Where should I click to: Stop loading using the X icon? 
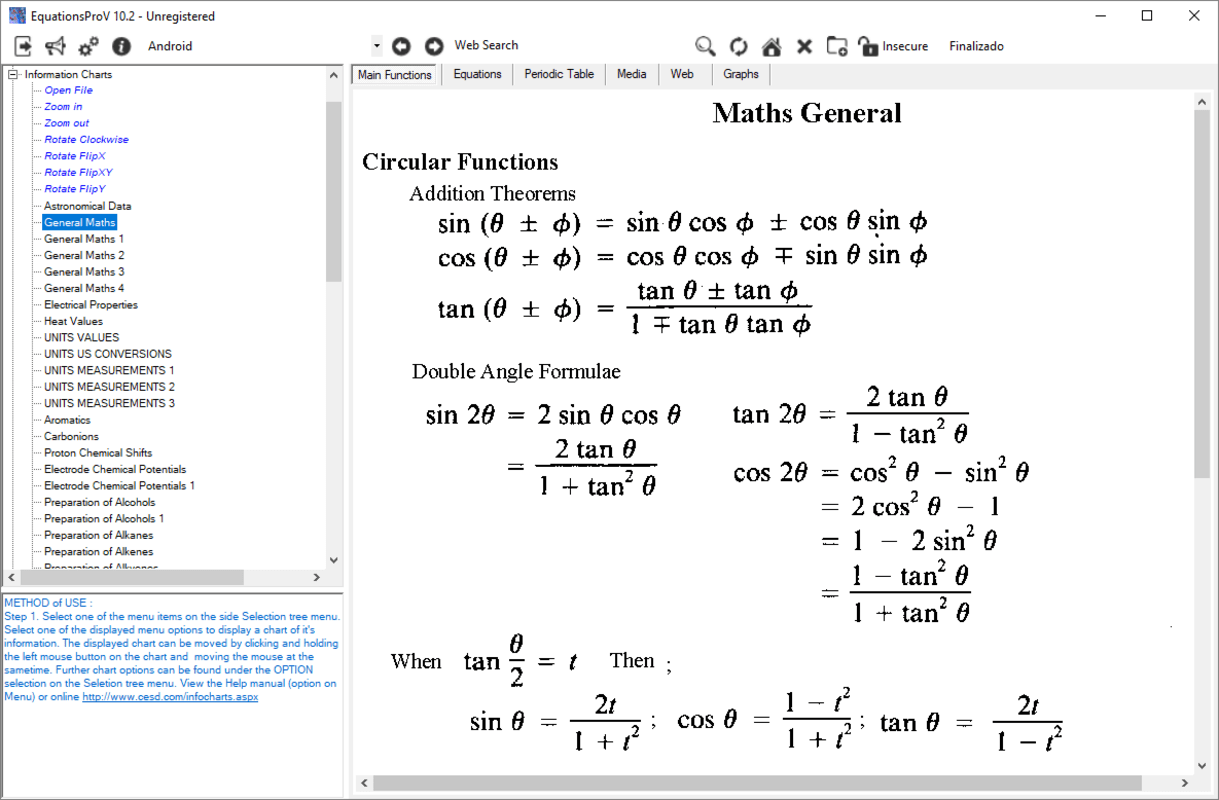[804, 46]
